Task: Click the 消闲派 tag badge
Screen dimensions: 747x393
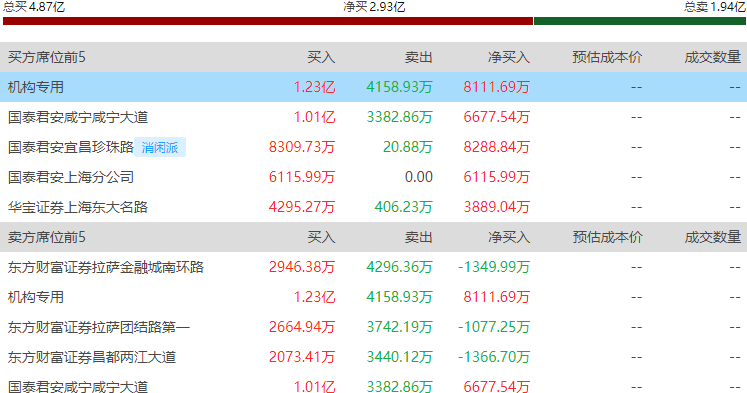Action: pyautogui.click(x=160, y=147)
